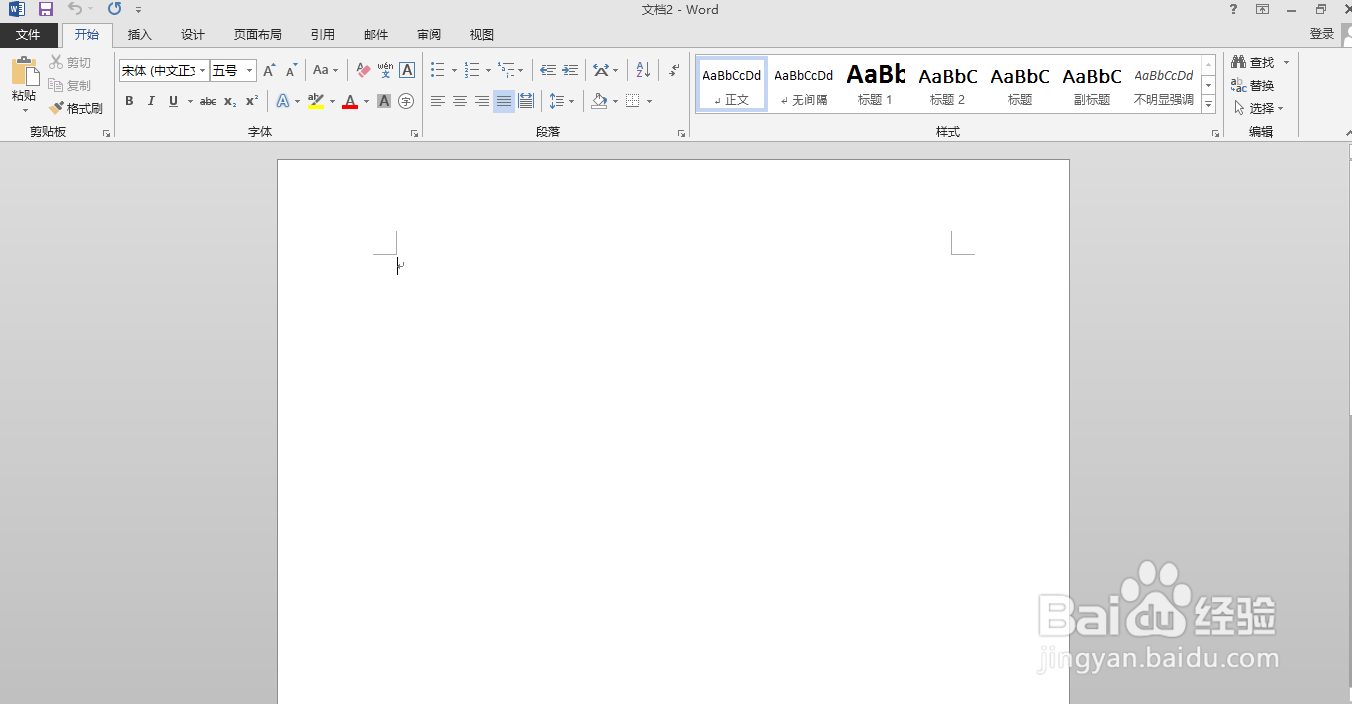Open the Line Spacing dropdown
Screen dimensions: 1352x704
click(x=561, y=101)
